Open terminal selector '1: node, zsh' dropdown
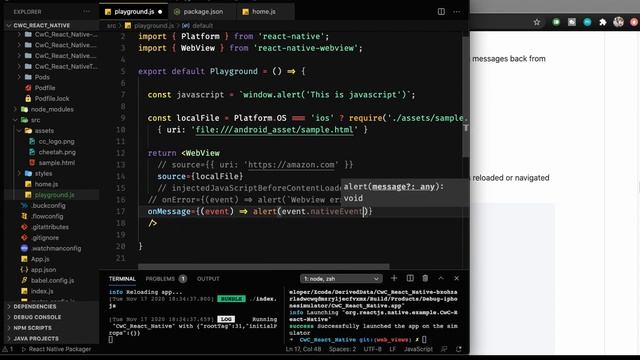The width and height of the screenshot is (640, 360). (x=341, y=279)
